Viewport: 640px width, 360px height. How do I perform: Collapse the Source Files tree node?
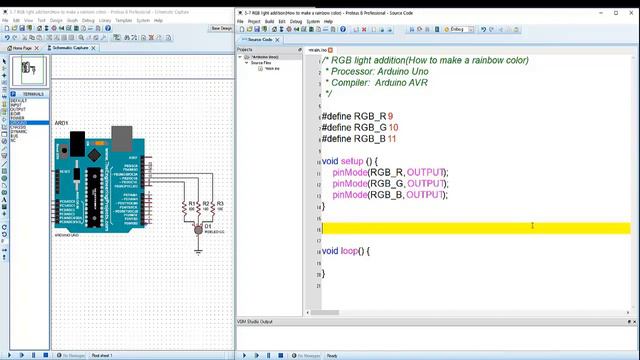246,63
